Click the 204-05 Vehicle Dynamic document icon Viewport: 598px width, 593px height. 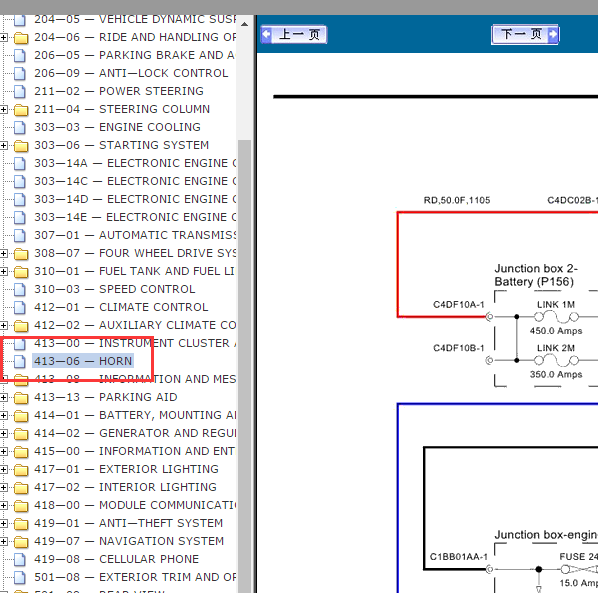(20, 20)
